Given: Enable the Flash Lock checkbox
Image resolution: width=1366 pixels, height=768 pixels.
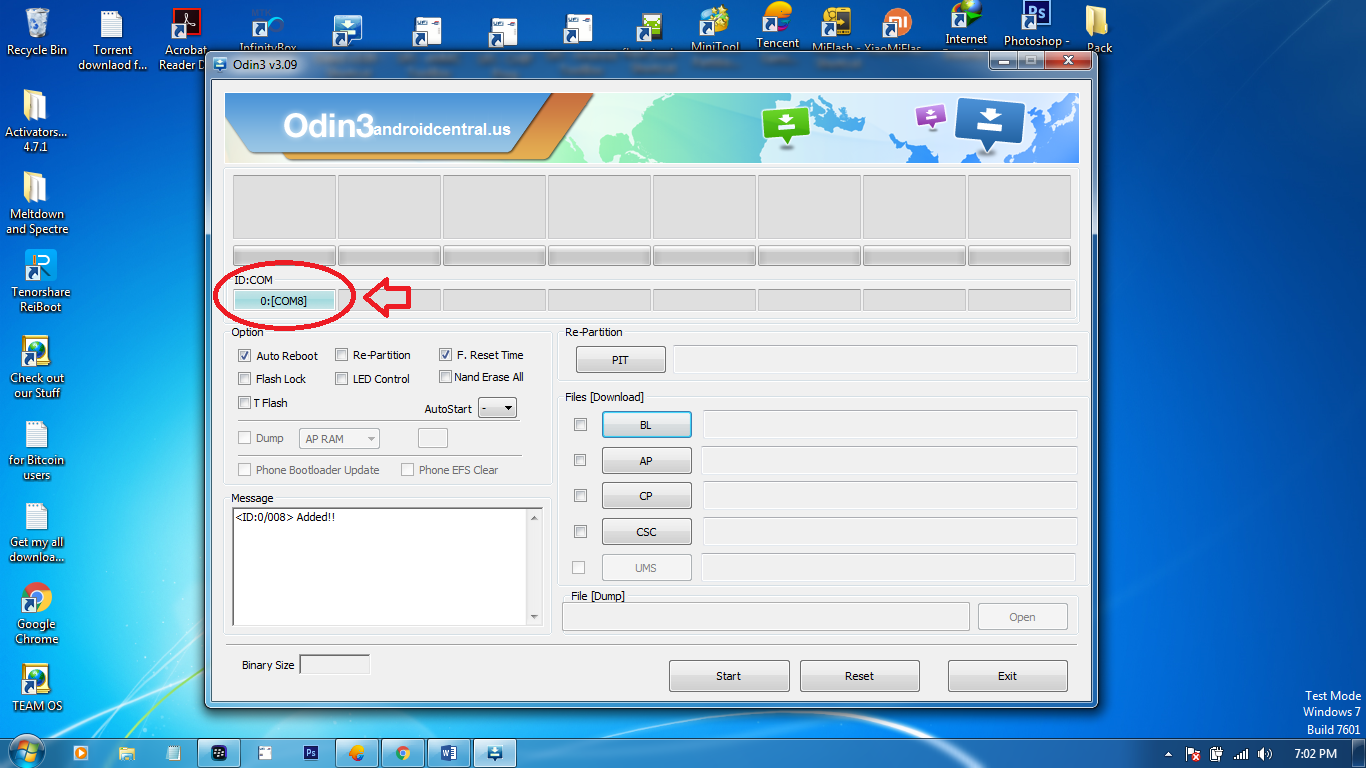Looking at the screenshot, I should (x=244, y=379).
